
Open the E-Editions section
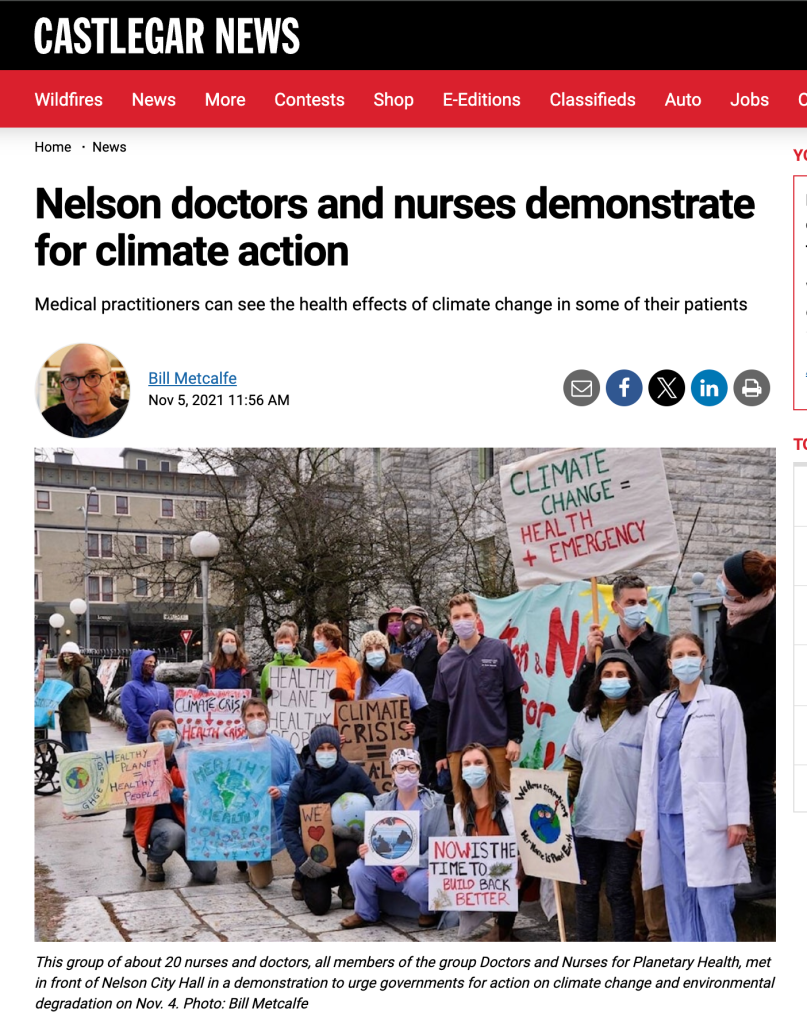pyautogui.click(x=482, y=99)
